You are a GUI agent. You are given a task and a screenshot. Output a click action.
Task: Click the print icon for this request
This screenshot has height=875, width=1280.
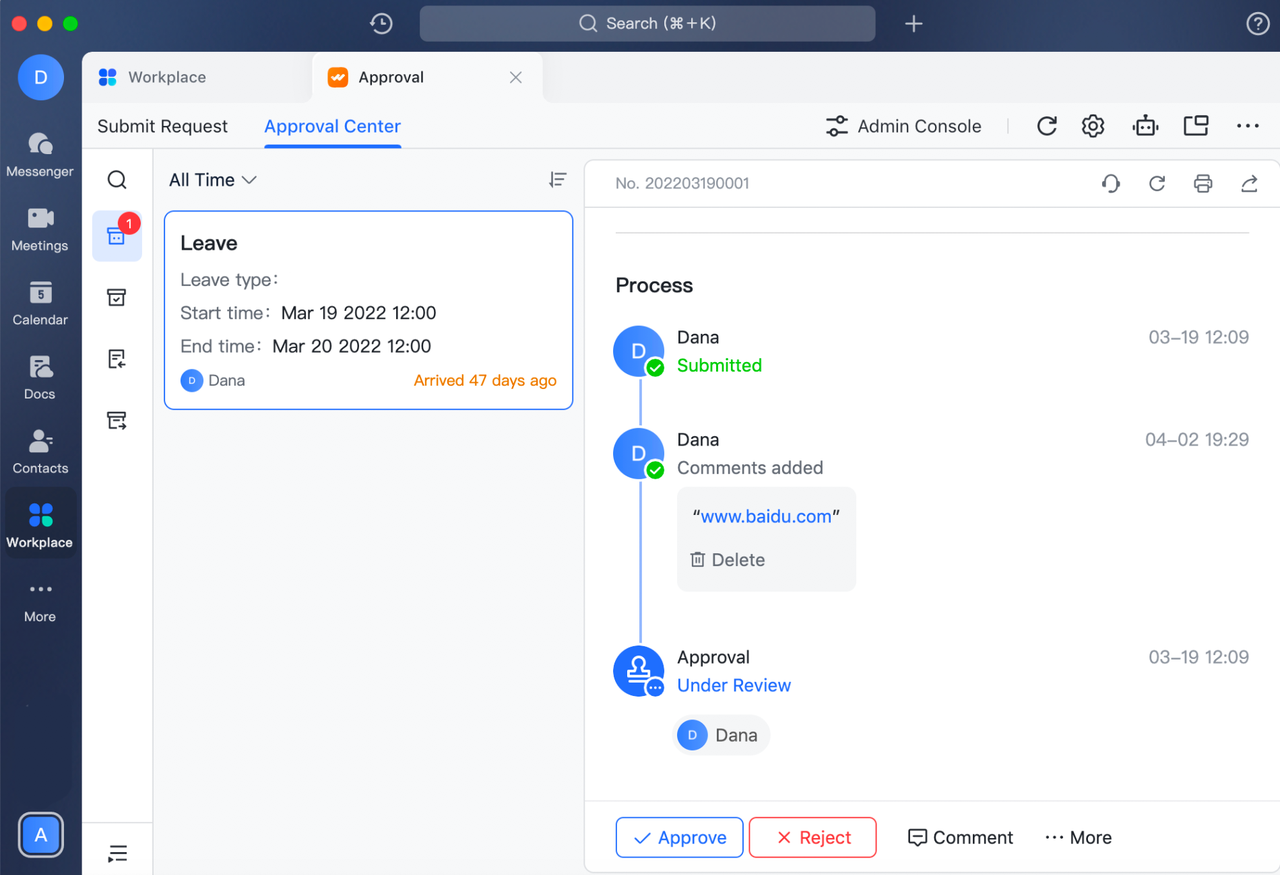click(x=1203, y=183)
